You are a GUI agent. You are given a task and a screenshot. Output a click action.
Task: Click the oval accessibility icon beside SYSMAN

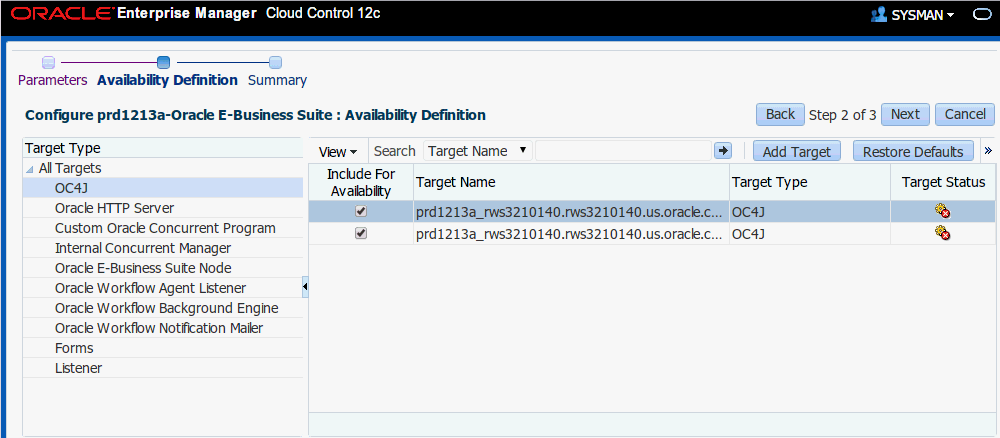click(x=983, y=15)
